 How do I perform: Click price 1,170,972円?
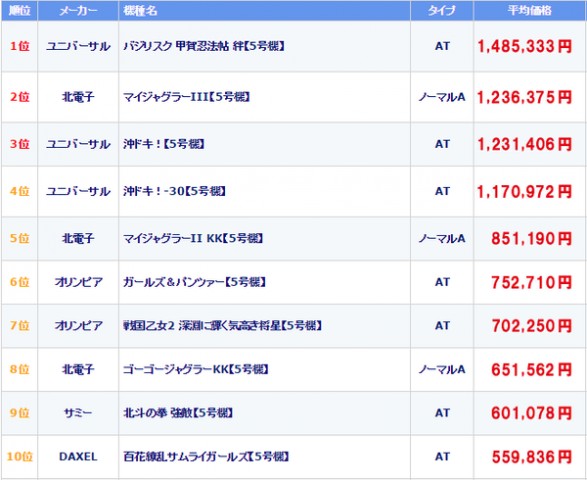coord(525,192)
